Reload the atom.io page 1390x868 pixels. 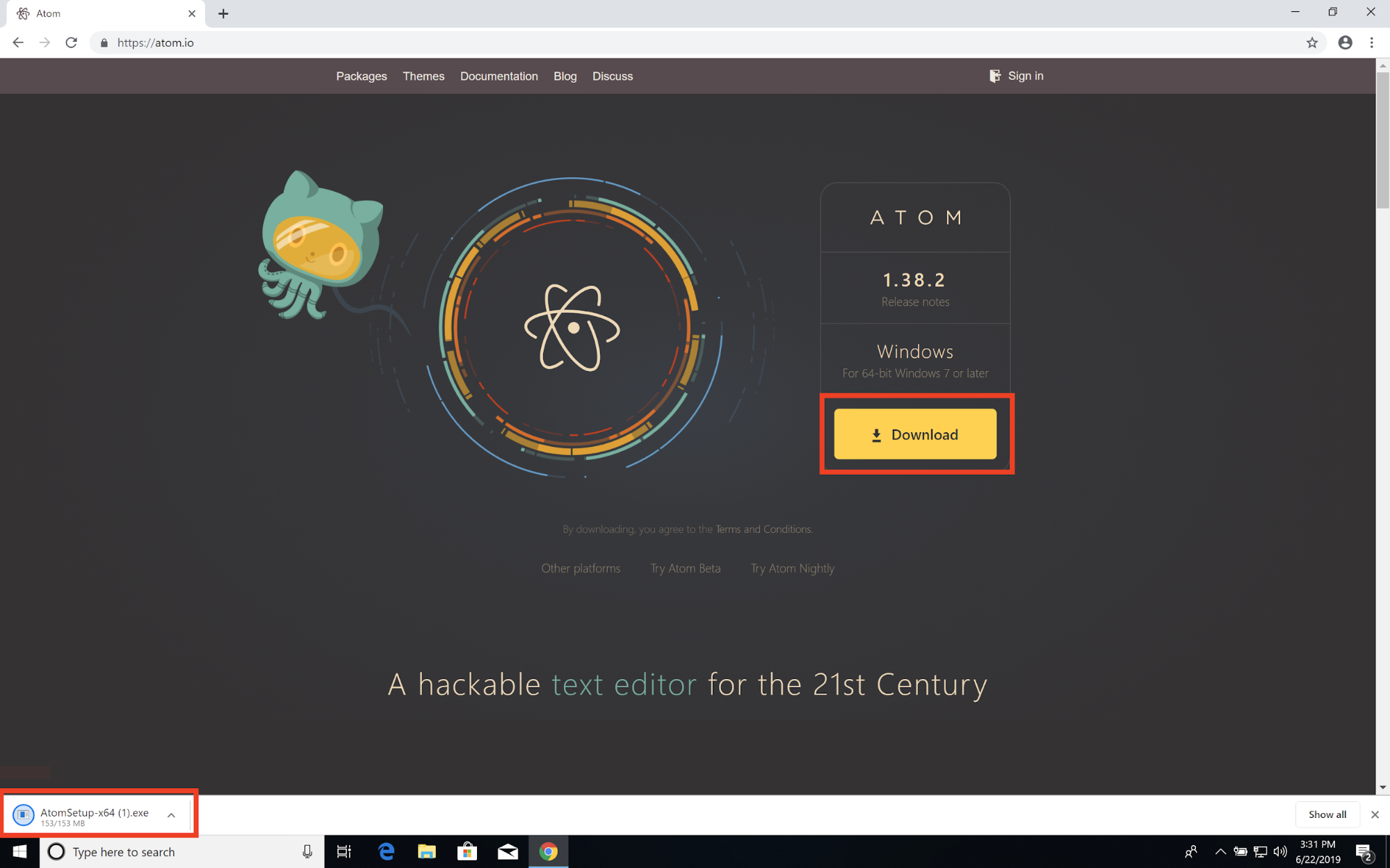(x=71, y=42)
